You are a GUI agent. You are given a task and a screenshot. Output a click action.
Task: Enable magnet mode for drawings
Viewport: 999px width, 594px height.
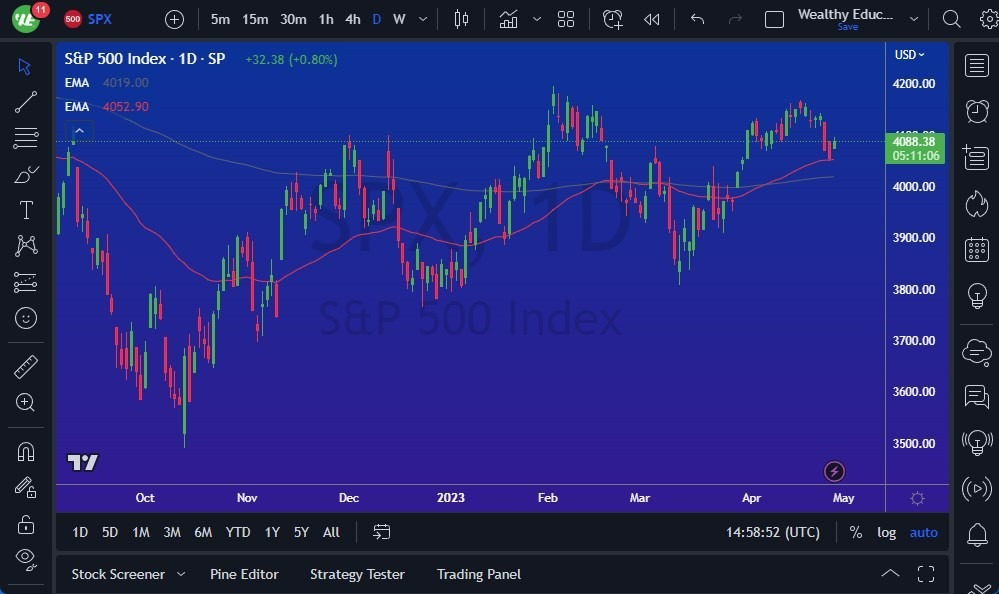(x=25, y=452)
